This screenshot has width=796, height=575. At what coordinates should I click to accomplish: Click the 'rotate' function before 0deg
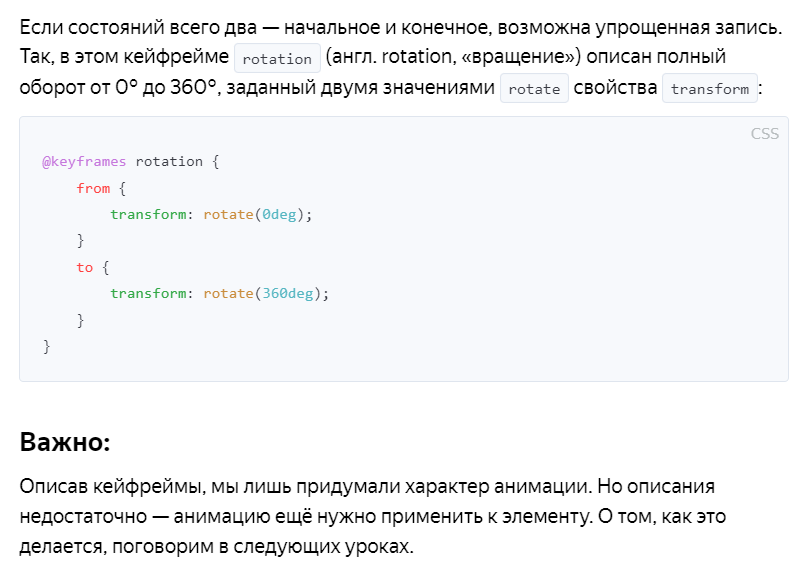click(227, 214)
